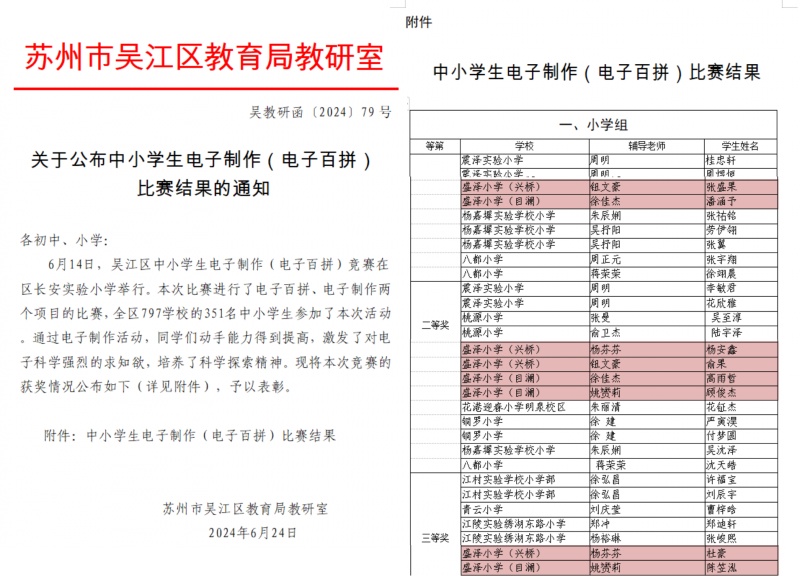Click the 附件 label atop right page

(x=418, y=22)
